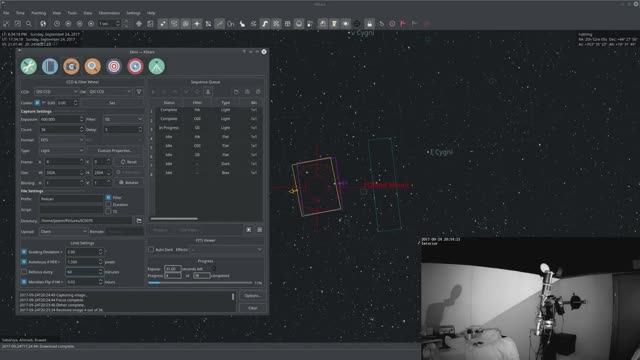Open the Format dropdown
The width and height of the screenshot is (640, 360).
(62, 140)
